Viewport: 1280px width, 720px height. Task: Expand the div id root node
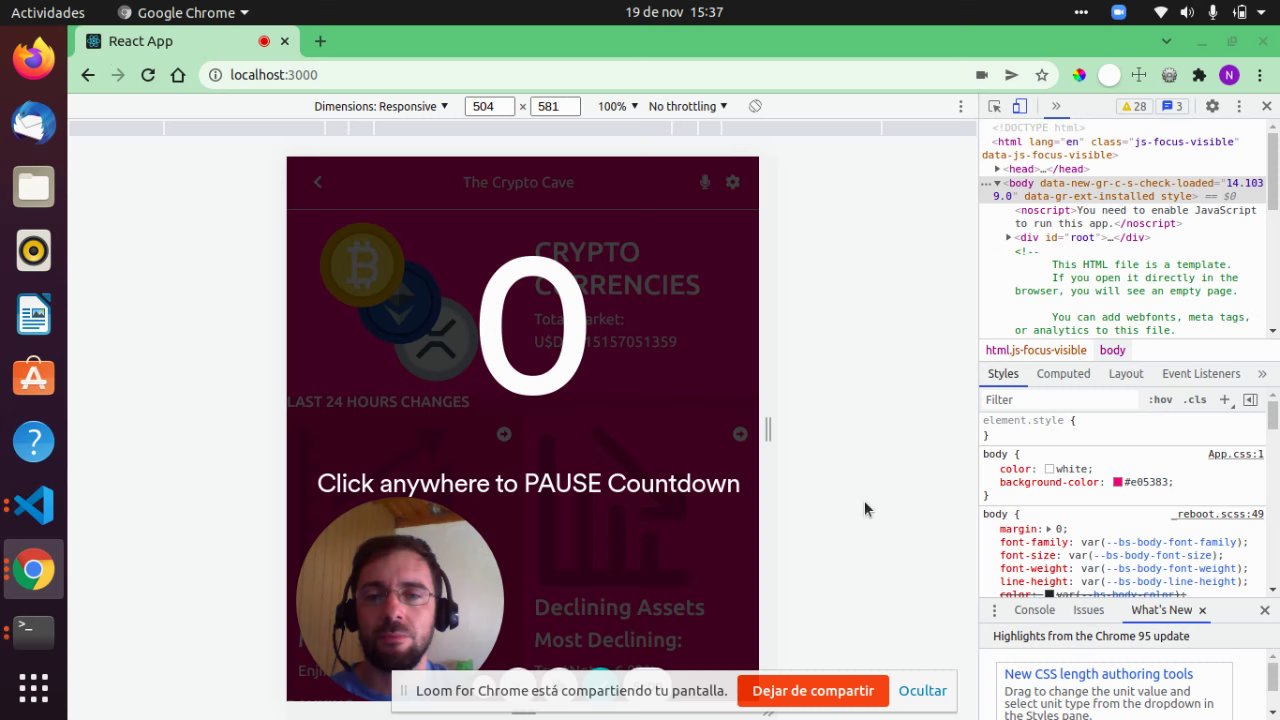pos(1009,237)
